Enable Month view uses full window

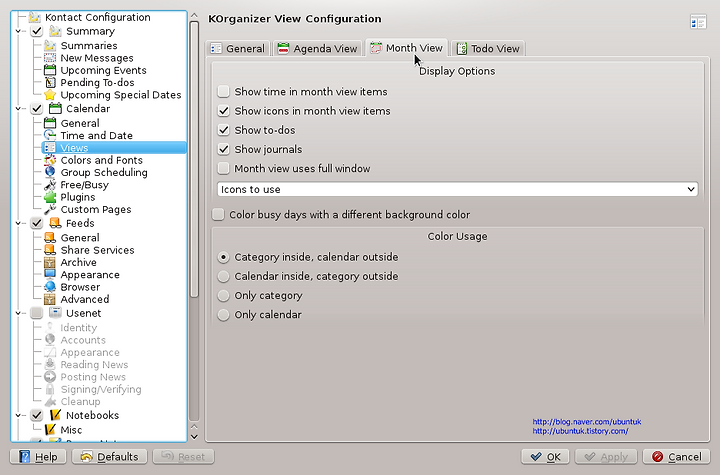224,169
